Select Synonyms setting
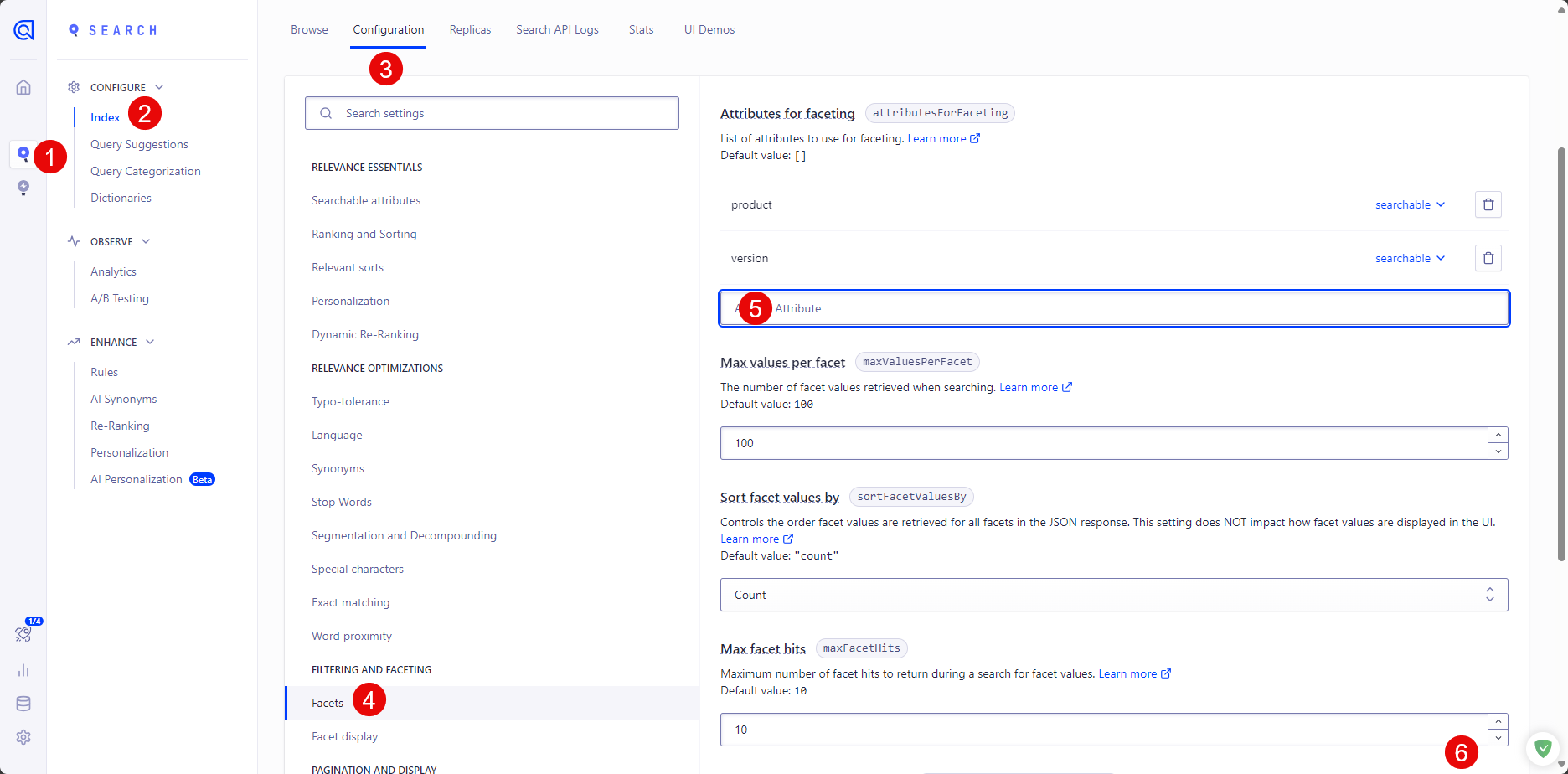 (338, 468)
